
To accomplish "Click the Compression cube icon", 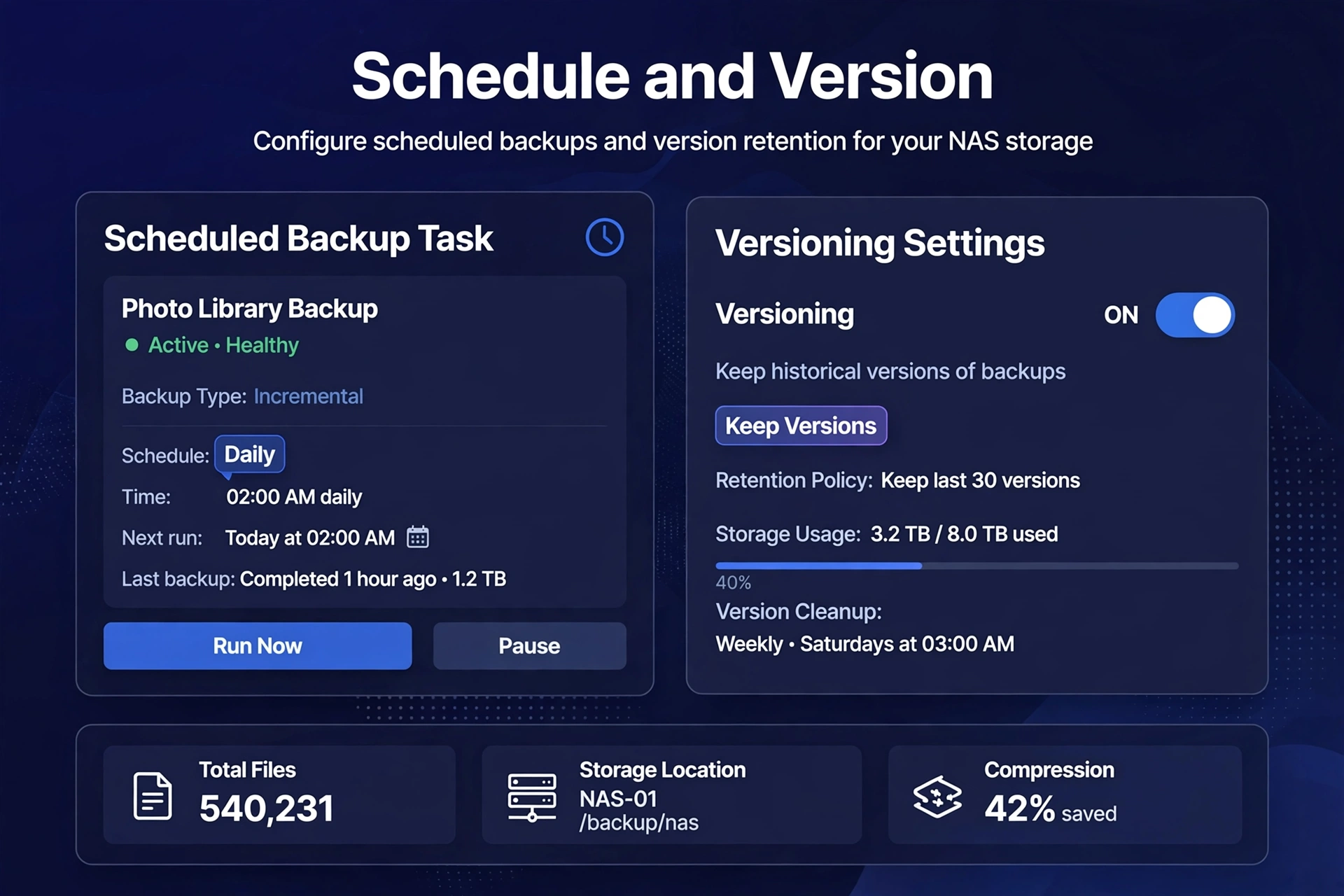I will (x=937, y=797).
